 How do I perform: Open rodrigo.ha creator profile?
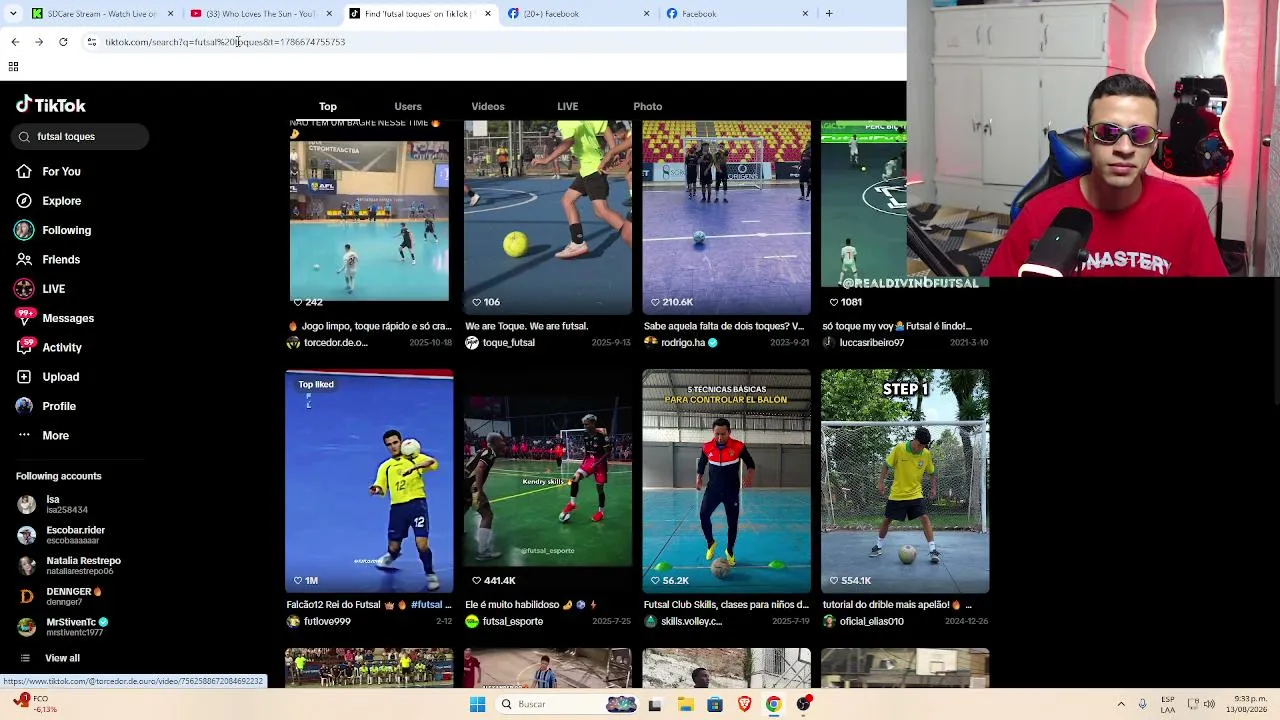point(683,342)
